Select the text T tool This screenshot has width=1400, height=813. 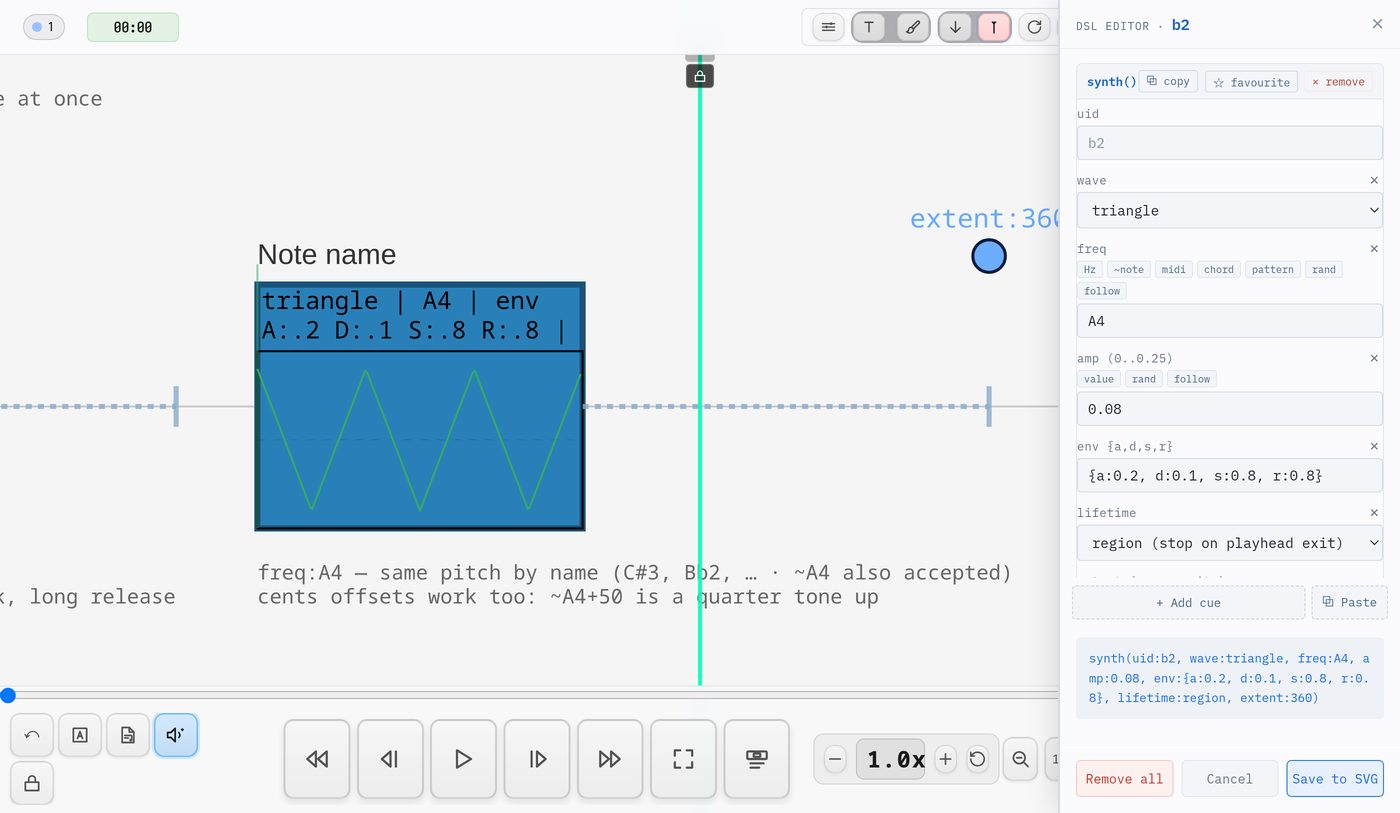[869, 27]
